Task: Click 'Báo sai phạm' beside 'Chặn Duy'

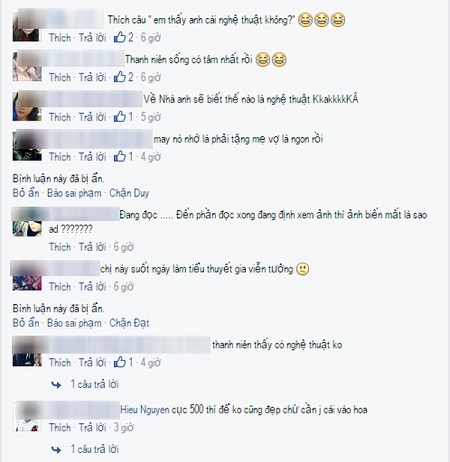Action: (x=74, y=193)
